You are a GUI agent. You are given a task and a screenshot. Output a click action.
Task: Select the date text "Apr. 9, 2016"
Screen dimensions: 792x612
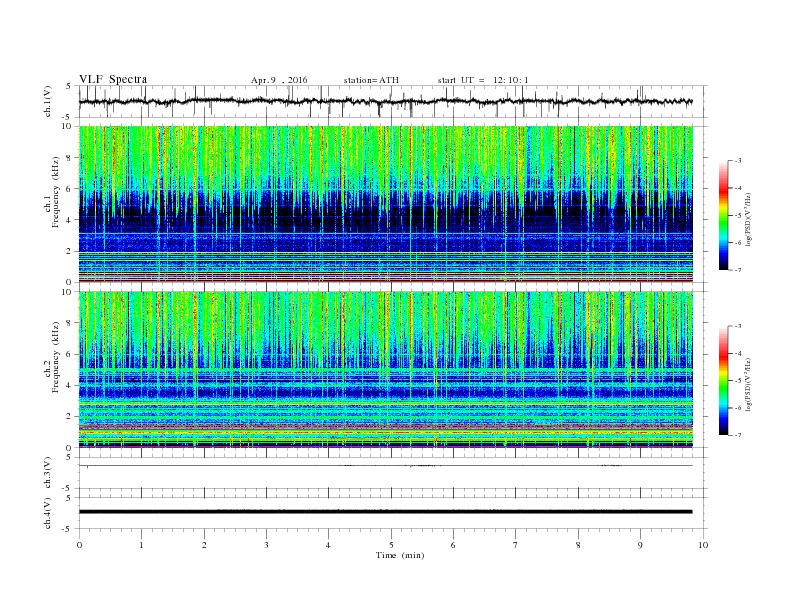pyautogui.click(x=279, y=80)
